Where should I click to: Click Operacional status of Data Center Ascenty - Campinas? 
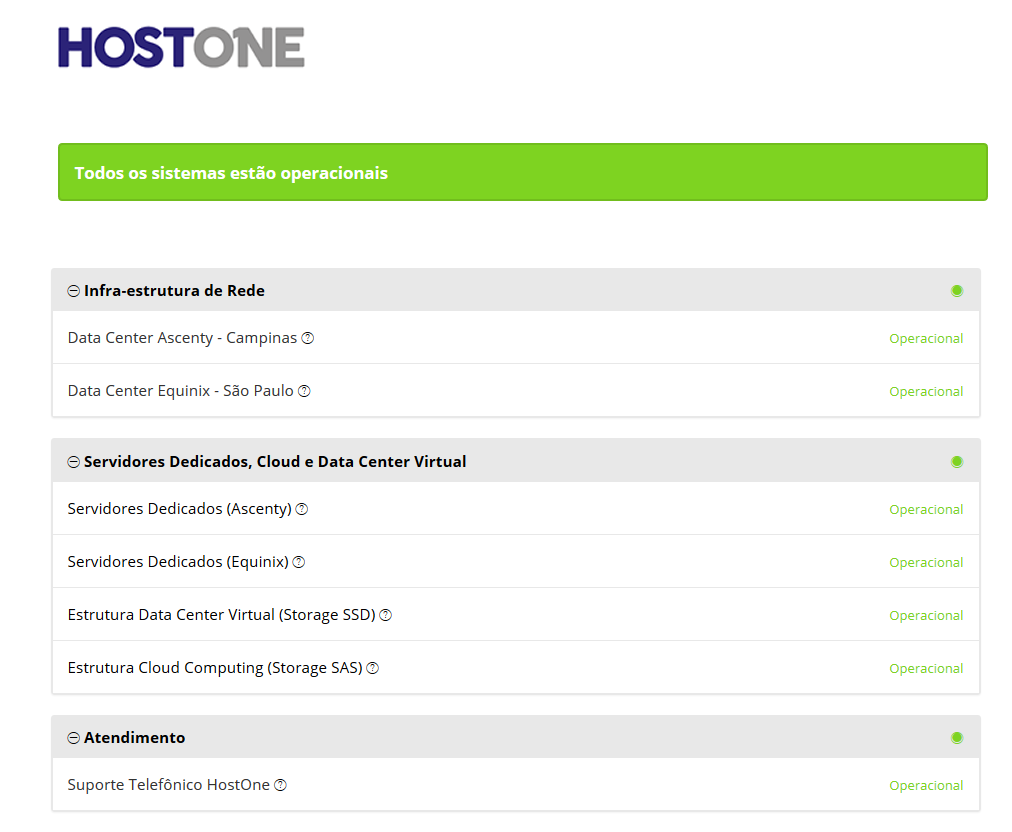pyautogui.click(x=926, y=339)
